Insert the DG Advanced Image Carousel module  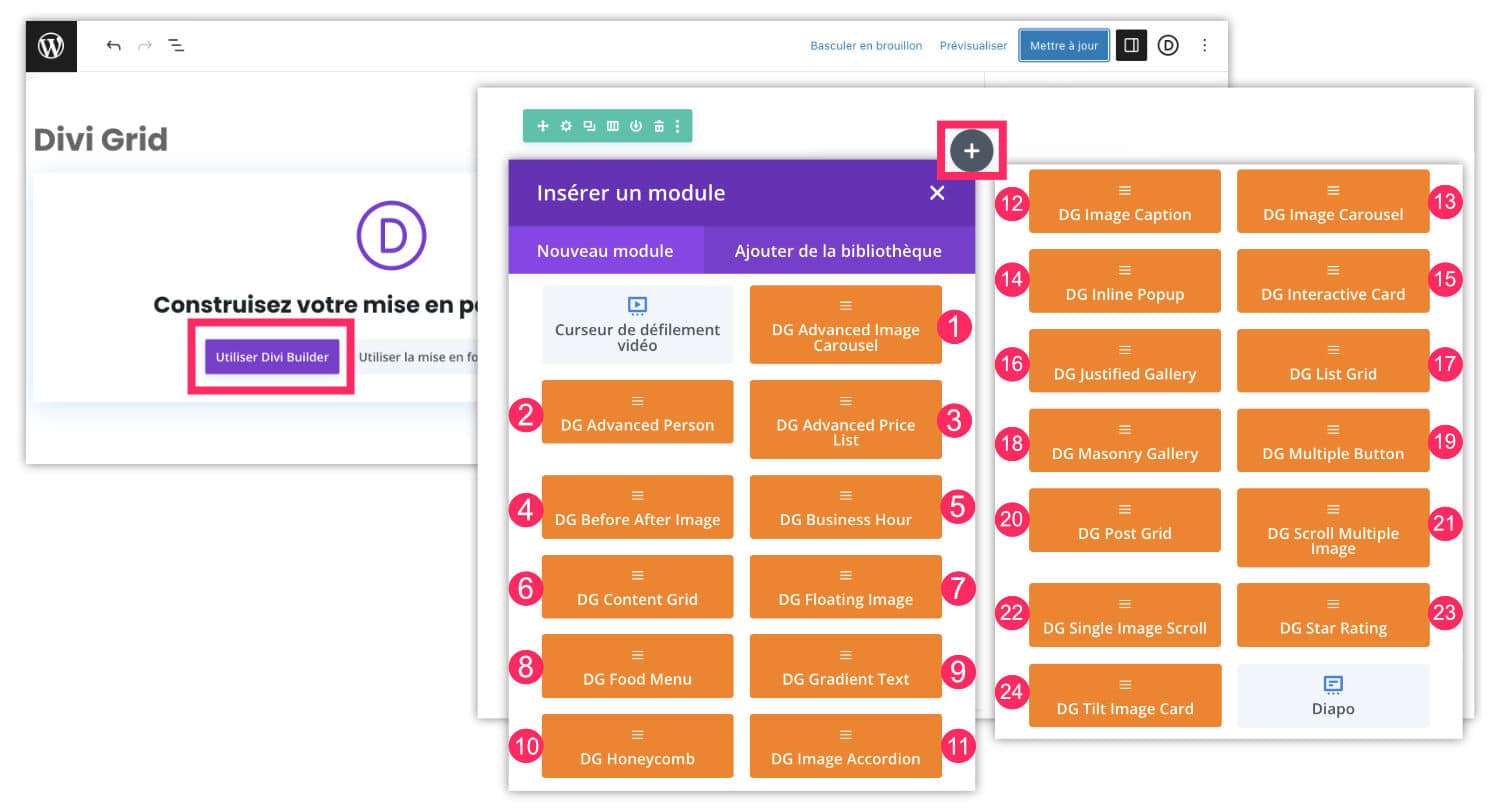pyautogui.click(x=846, y=324)
